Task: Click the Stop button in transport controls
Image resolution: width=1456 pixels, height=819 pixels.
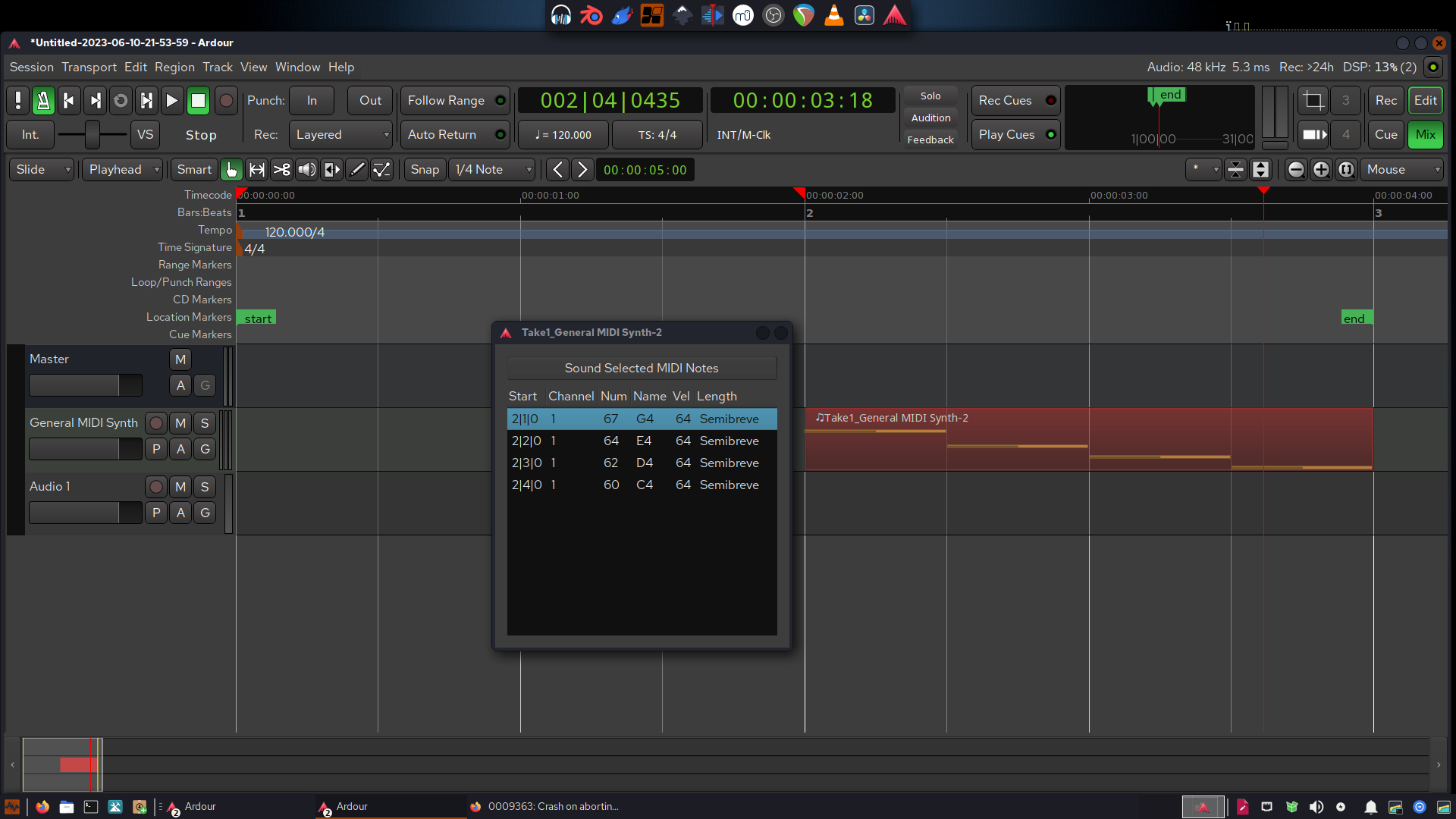Action: pos(197,99)
